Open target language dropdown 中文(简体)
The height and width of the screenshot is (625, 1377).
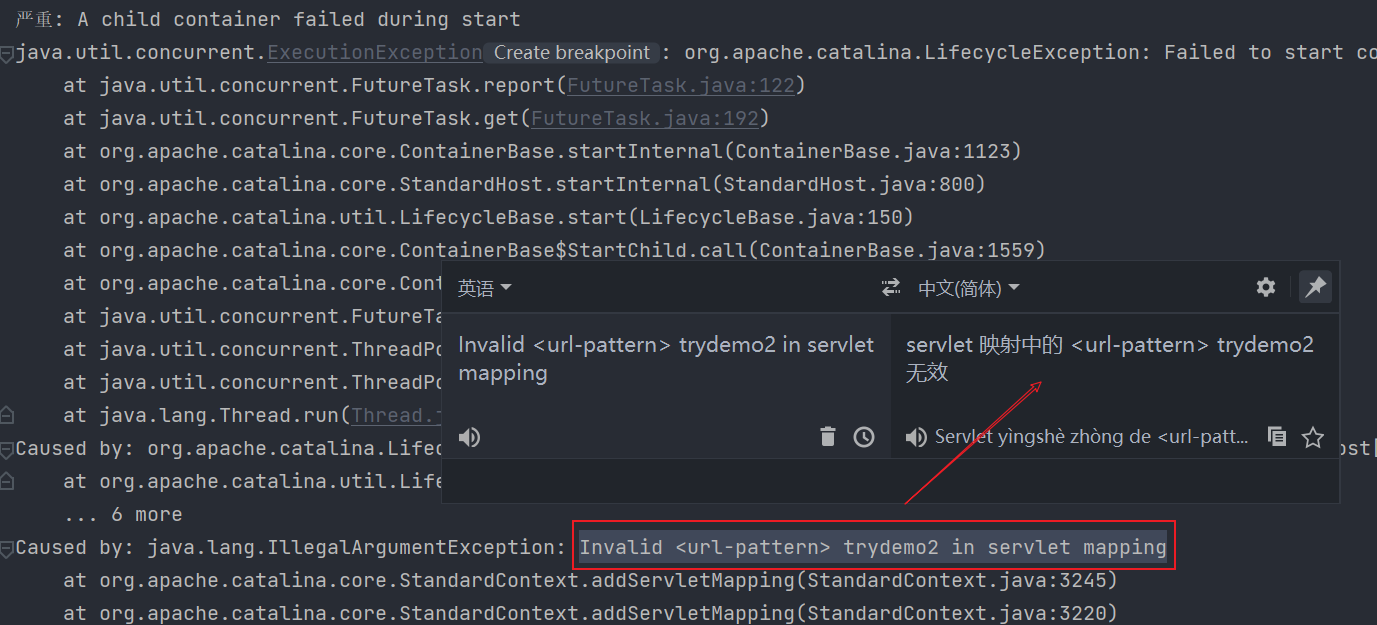pyautogui.click(x=968, y=289)
